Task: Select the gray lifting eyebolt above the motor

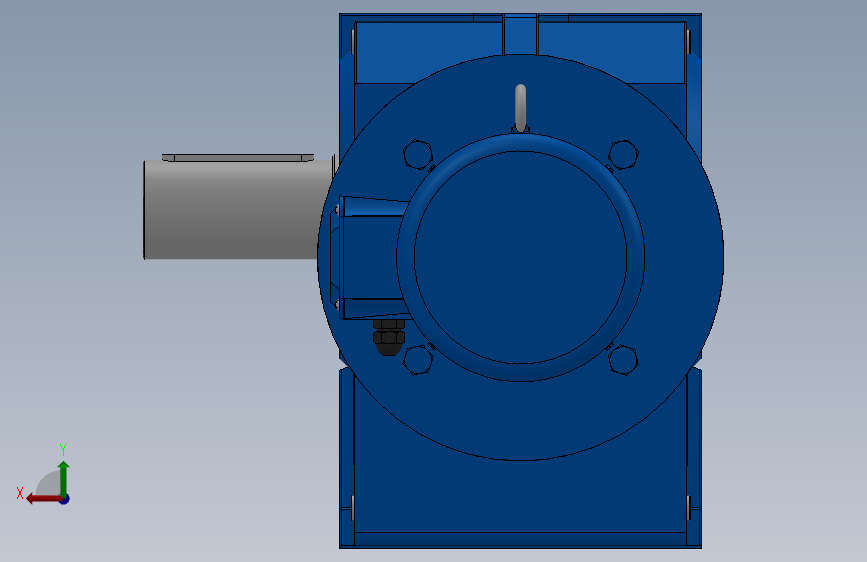Action: (x=520, y=108)
